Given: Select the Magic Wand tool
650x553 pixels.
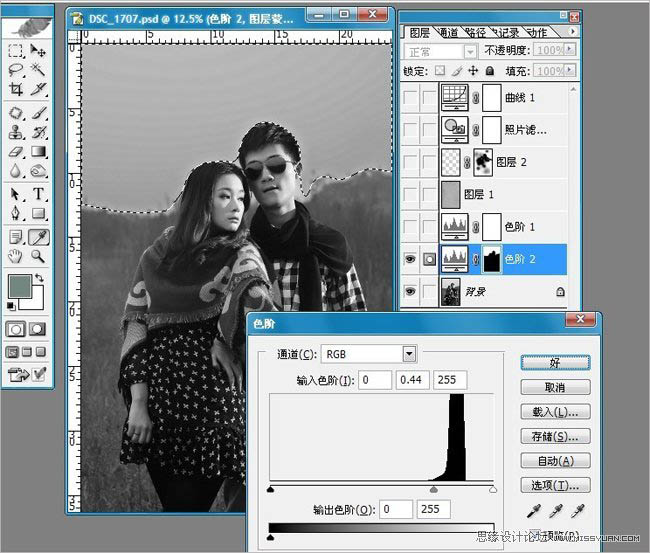Looking at the screenshot, I should coord(38,70).
